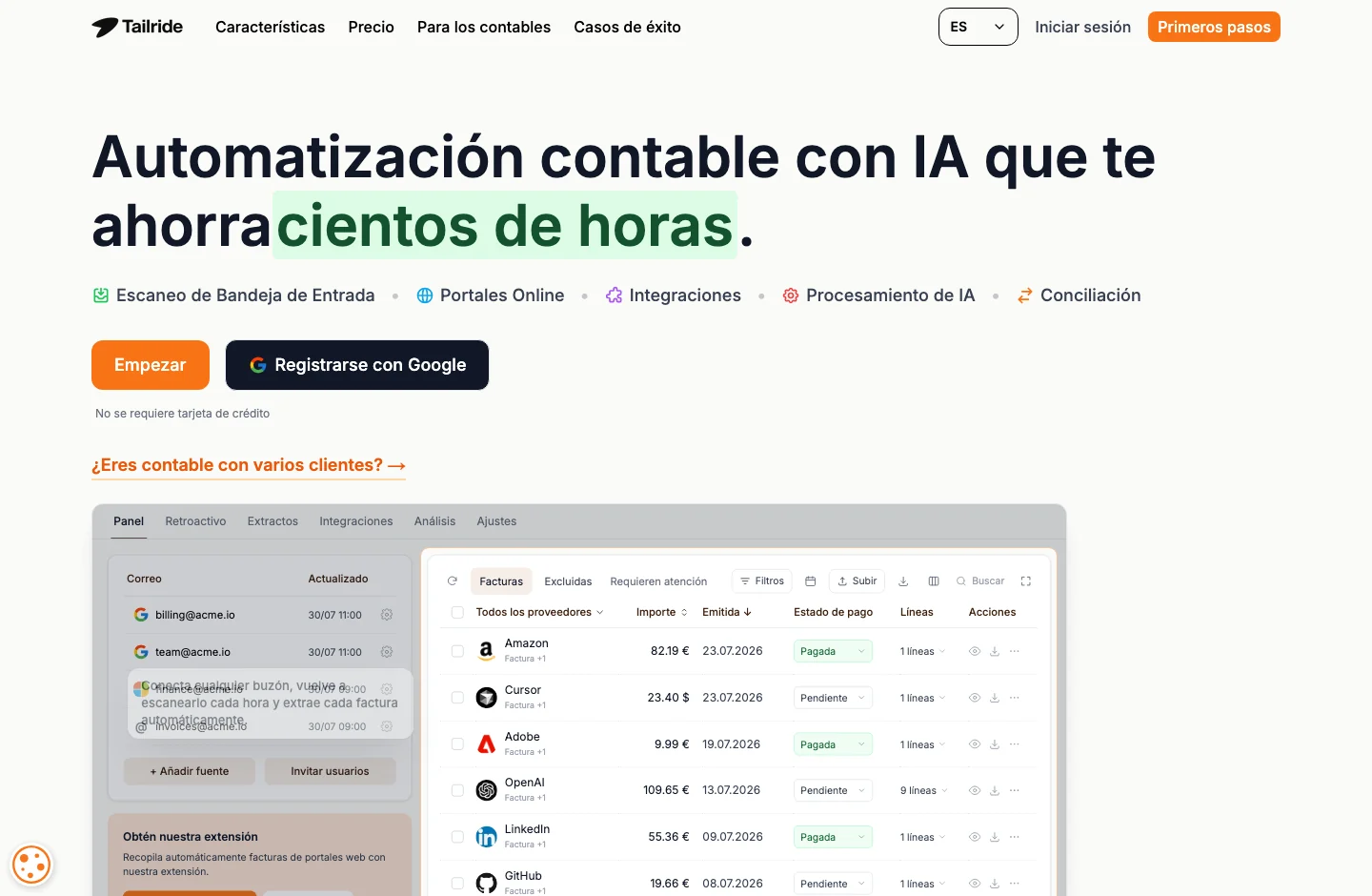Click the Buscar search field
Screen dimensions: 1372x896
pos(980,580)
